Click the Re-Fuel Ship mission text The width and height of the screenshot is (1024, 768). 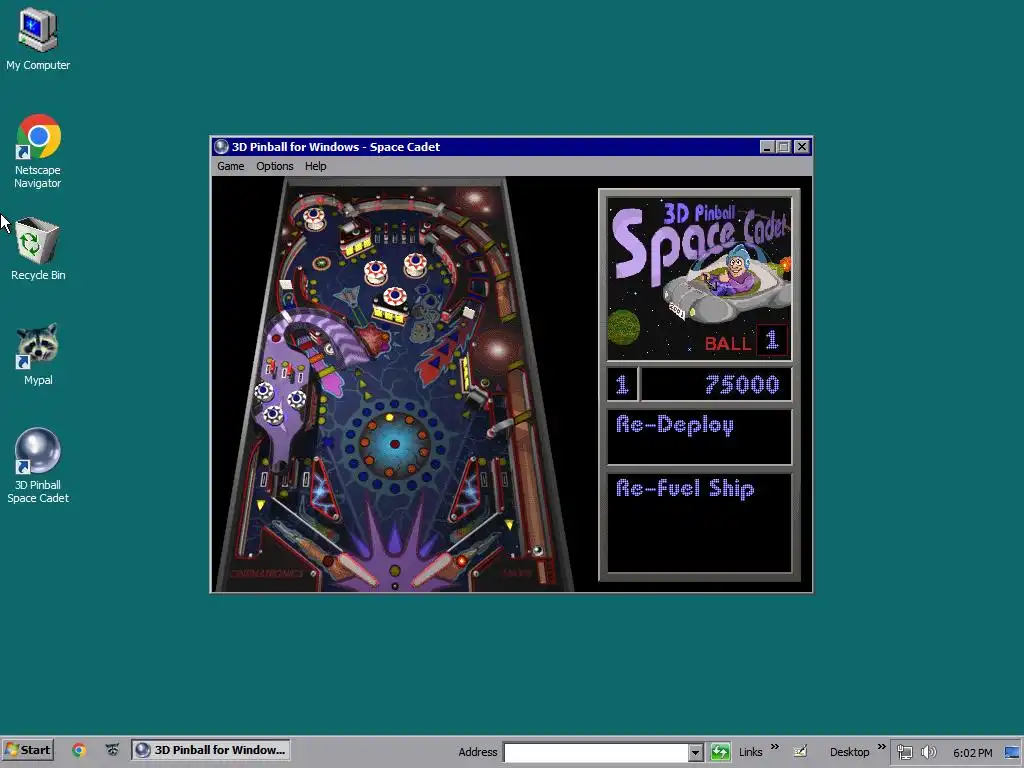pos(685,488)
